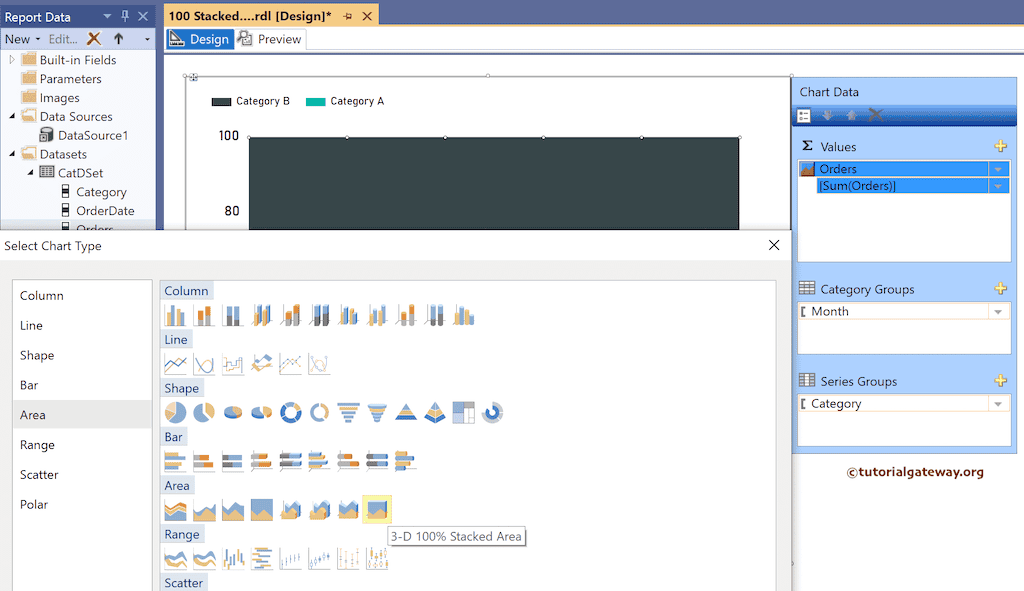Pick the Boxplot range chart icon
Image resolution: width=1024 pixels, height=591 pixels.
(377, 558)
